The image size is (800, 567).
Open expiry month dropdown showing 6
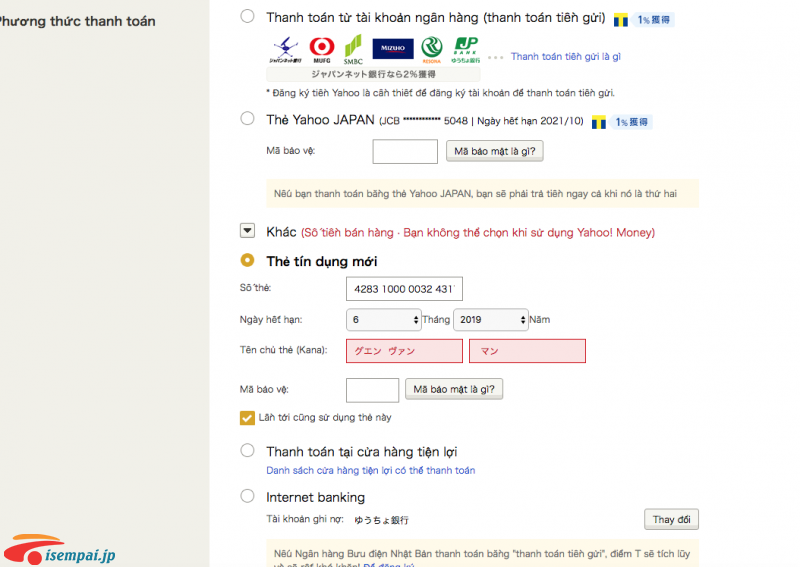point(384,319)
